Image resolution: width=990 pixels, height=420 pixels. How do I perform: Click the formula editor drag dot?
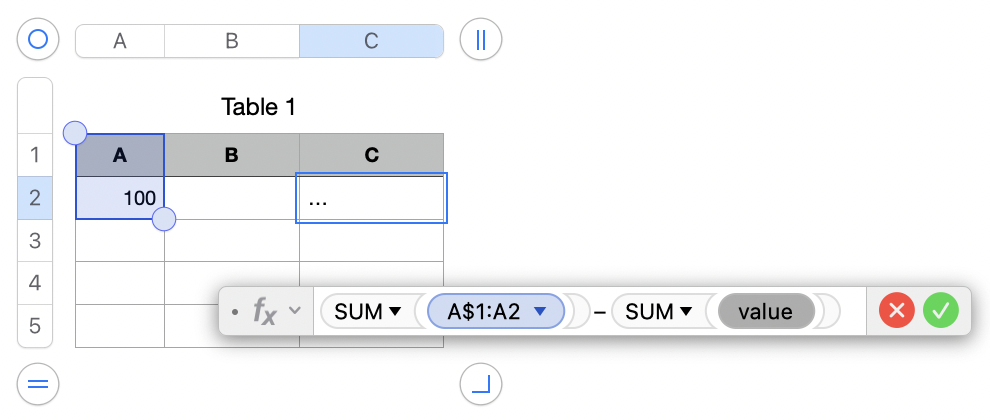234,312
